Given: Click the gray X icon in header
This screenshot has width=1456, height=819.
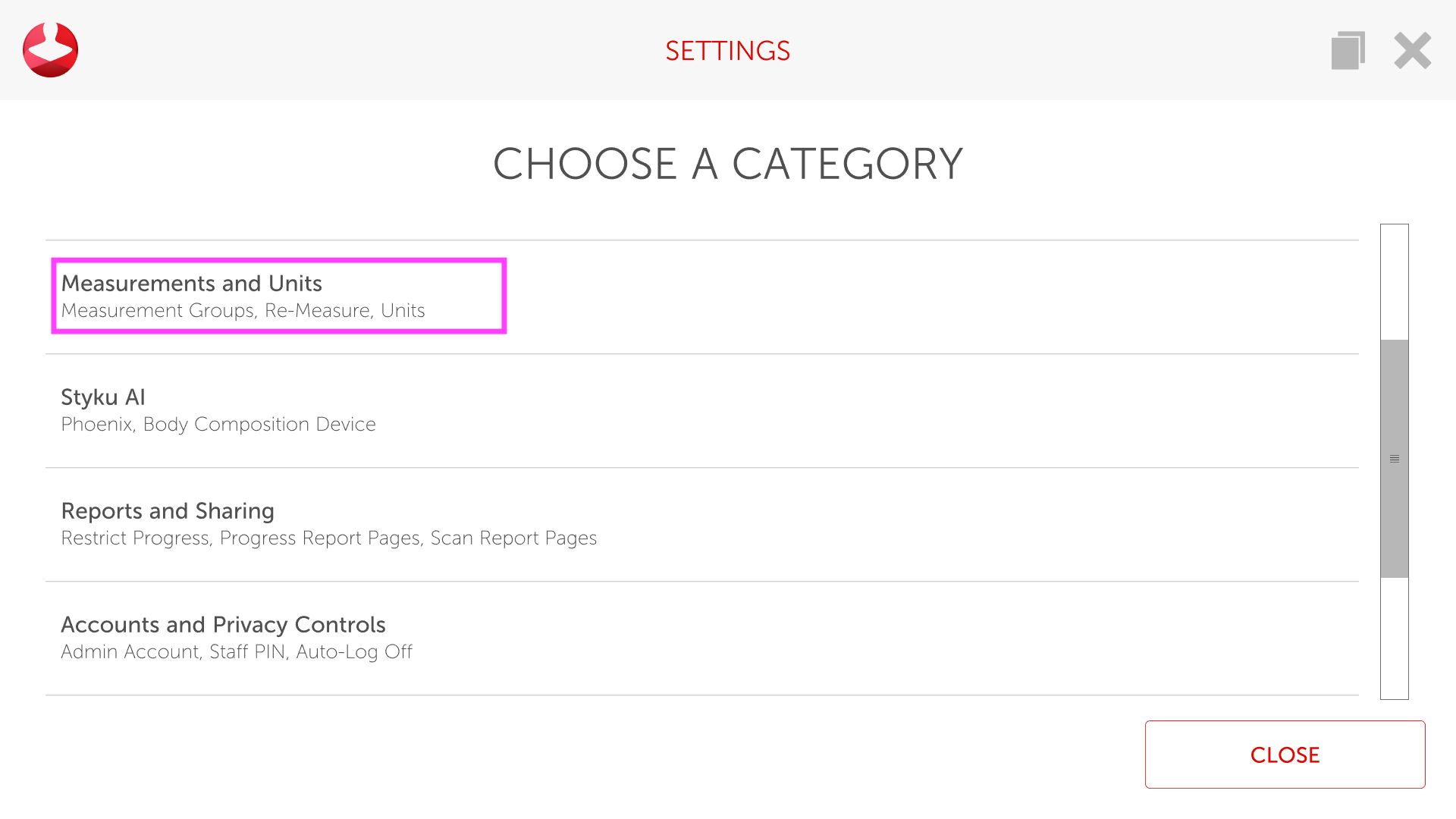Looking at the screenshot, I should click(1412, 50).
